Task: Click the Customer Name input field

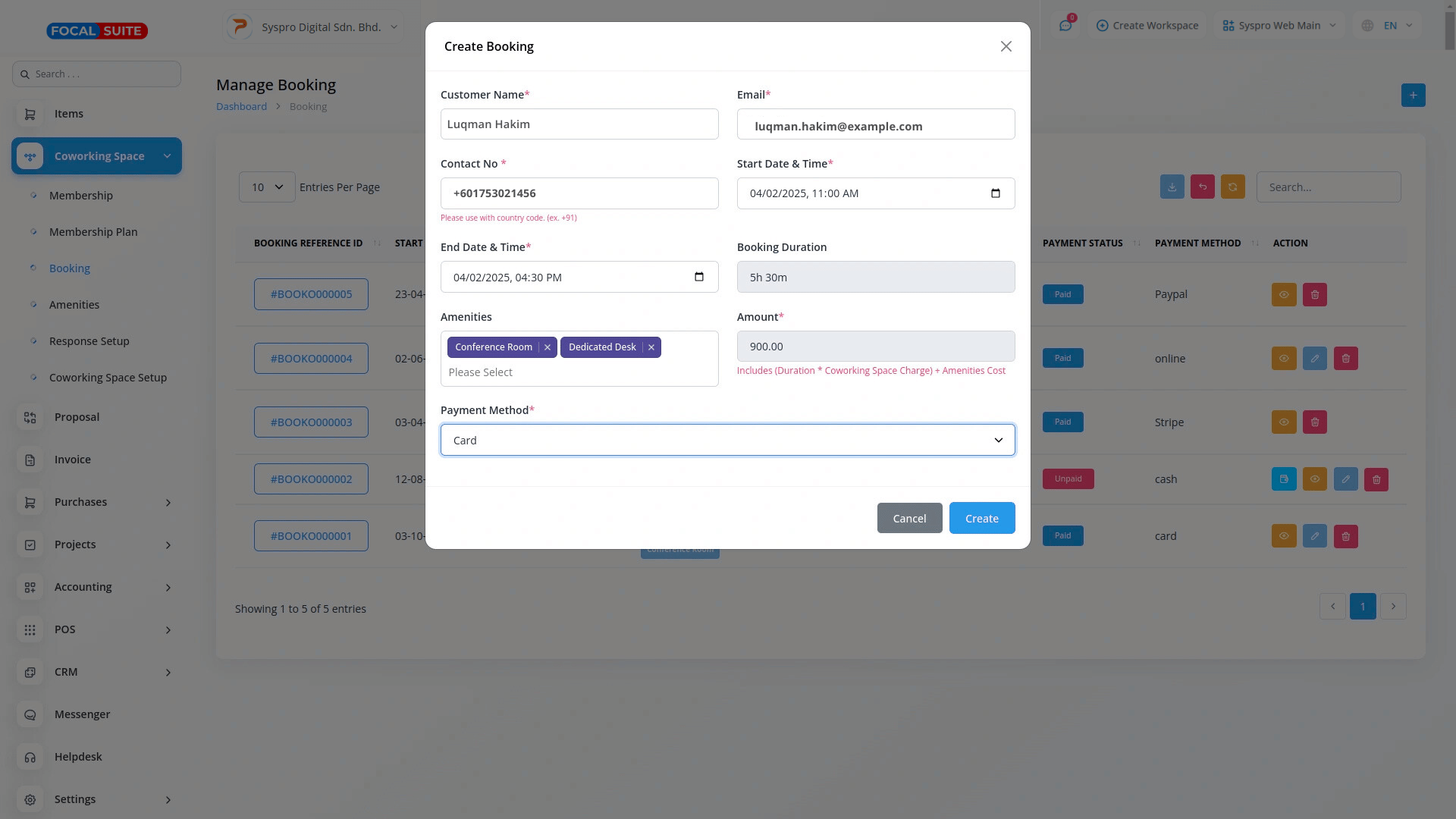Action: coord(579,124)
